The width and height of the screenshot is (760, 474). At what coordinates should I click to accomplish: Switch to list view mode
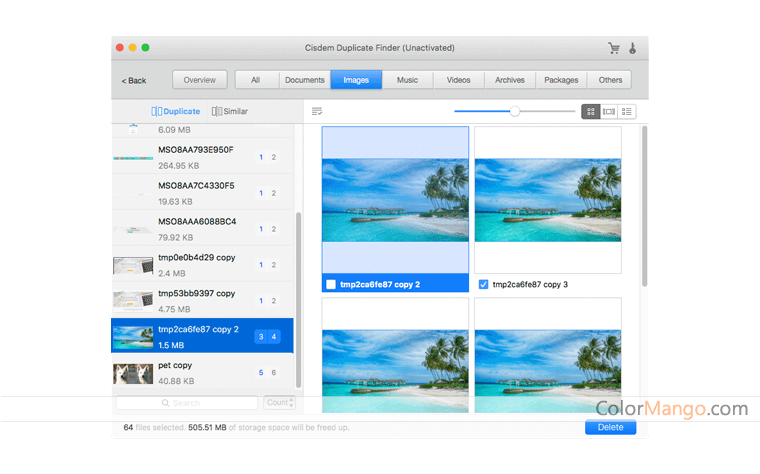click(x=627, y=112)
